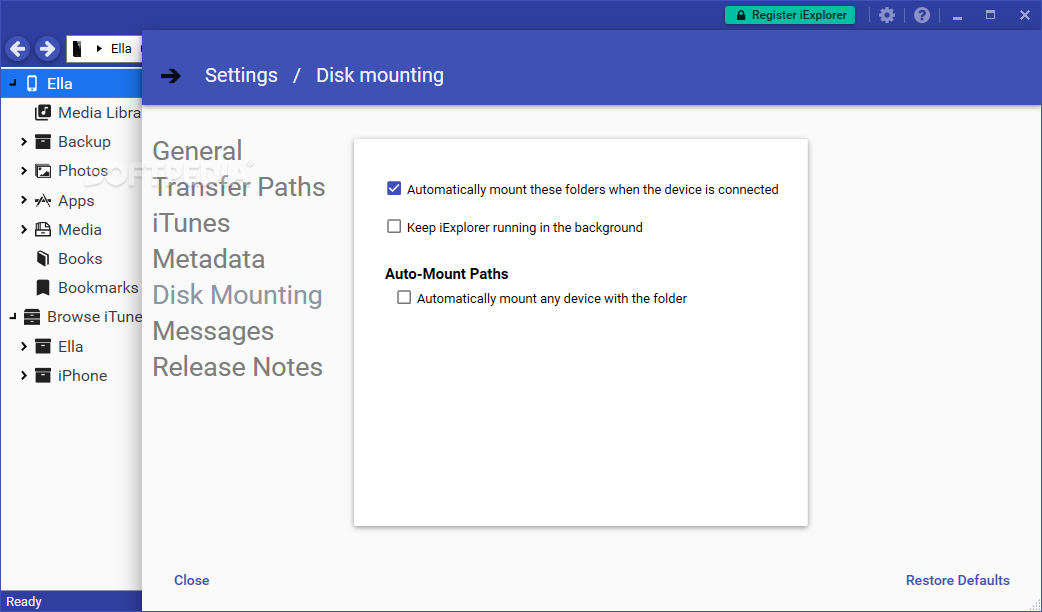Close the settings panel with Close link
Viewport: 1042px width, 612px height.
[191, 580]
